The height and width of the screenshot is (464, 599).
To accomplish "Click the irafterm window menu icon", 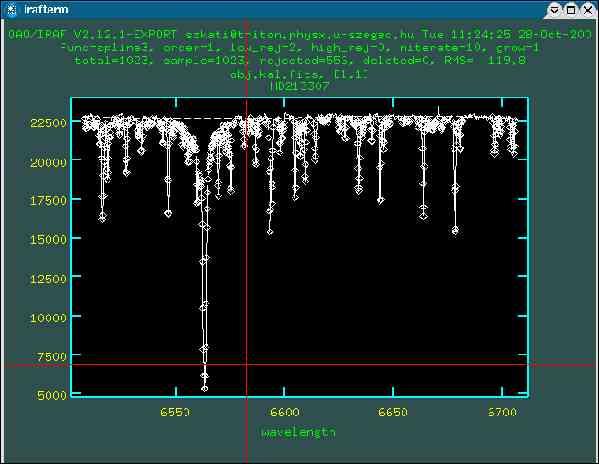I will (x=11, y=9).
